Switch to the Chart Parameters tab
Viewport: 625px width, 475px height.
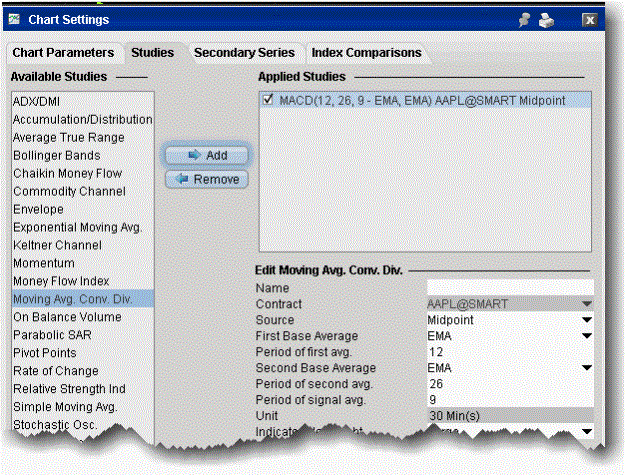(x=65, y=52)
